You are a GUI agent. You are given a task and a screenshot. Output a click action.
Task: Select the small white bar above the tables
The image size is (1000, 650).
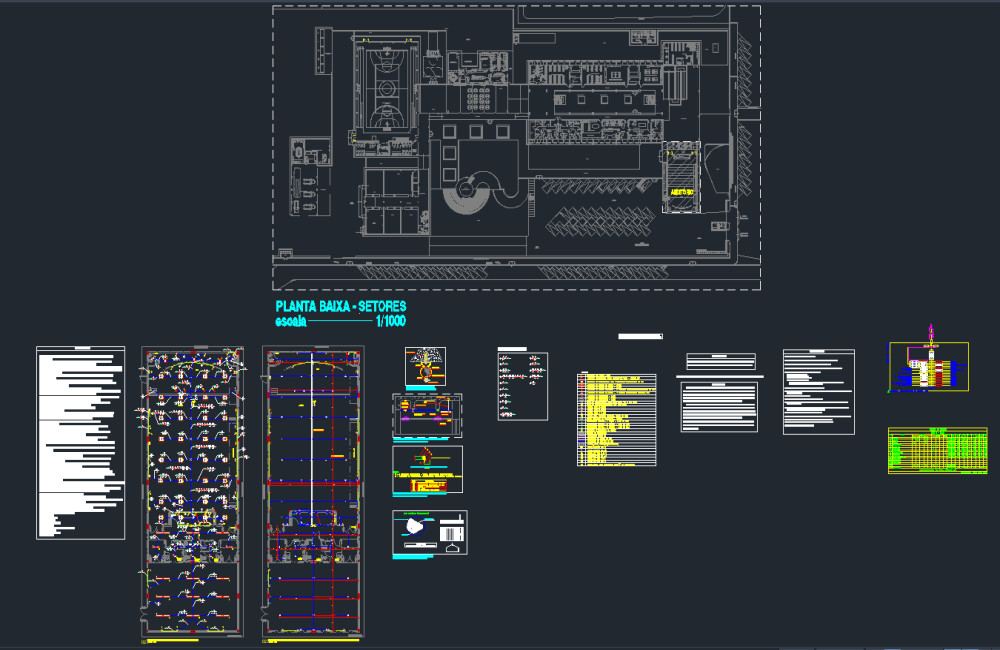[x=640, y=336]
